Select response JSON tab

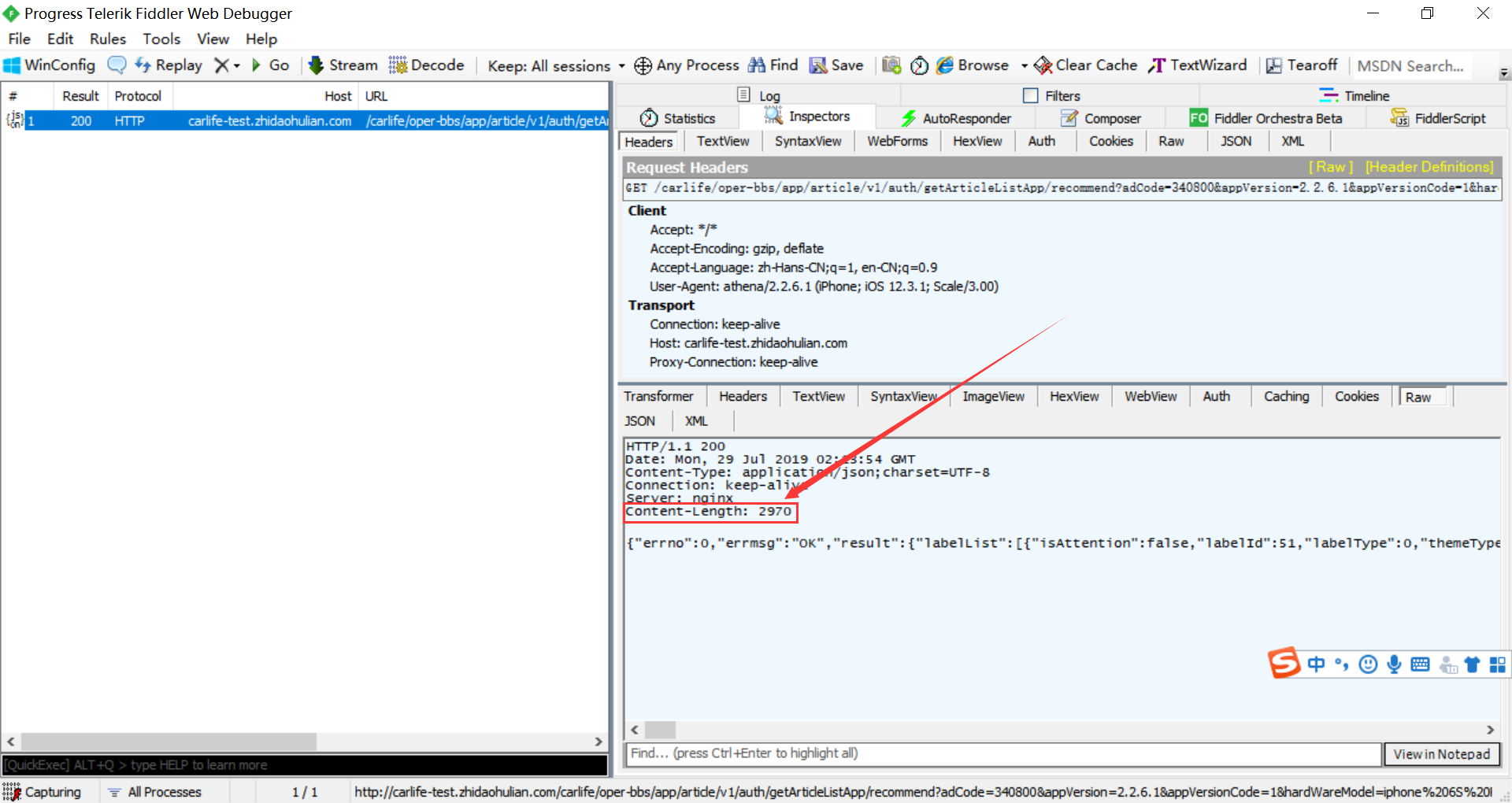pyautogui.click(x=639, y=421)
